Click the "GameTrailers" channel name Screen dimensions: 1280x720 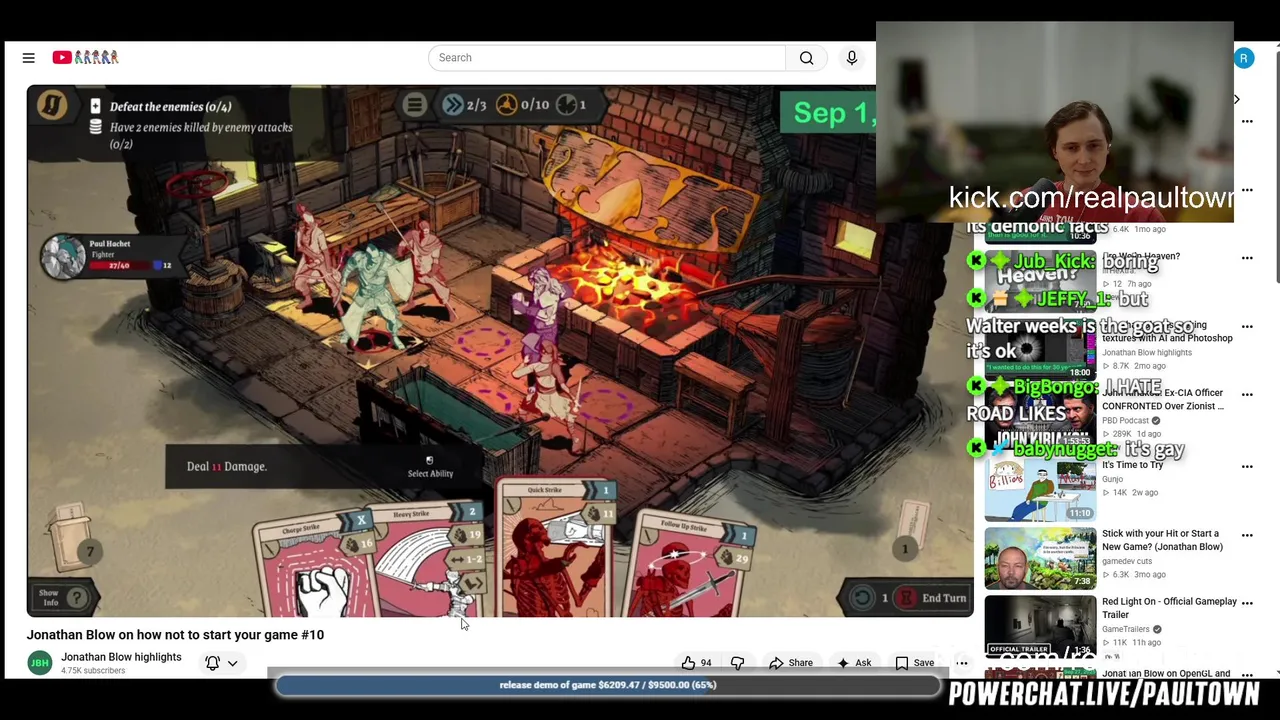[x=1126, y=629]
